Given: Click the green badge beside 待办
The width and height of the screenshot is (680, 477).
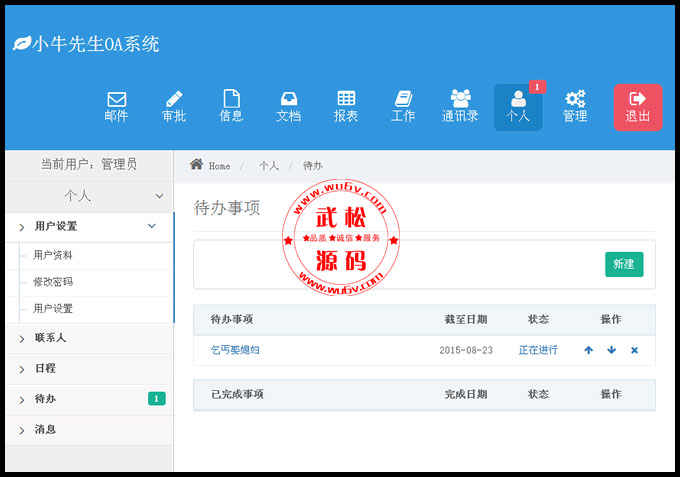Looking at the screenshot, I should 157,399.
